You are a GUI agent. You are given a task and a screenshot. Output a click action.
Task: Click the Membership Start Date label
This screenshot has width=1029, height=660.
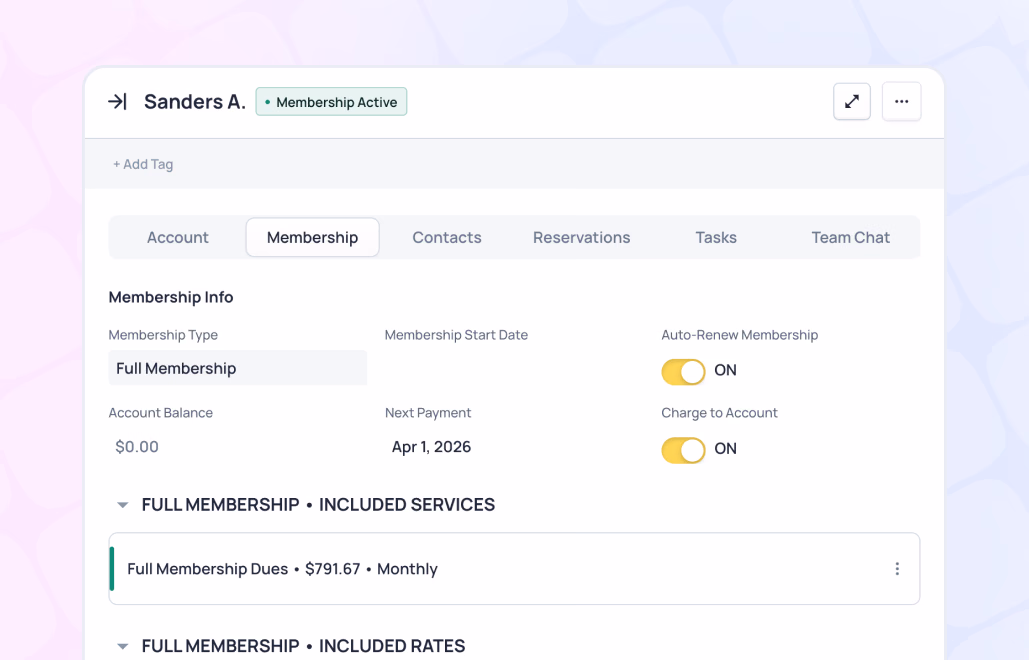(x=456, y=335)
